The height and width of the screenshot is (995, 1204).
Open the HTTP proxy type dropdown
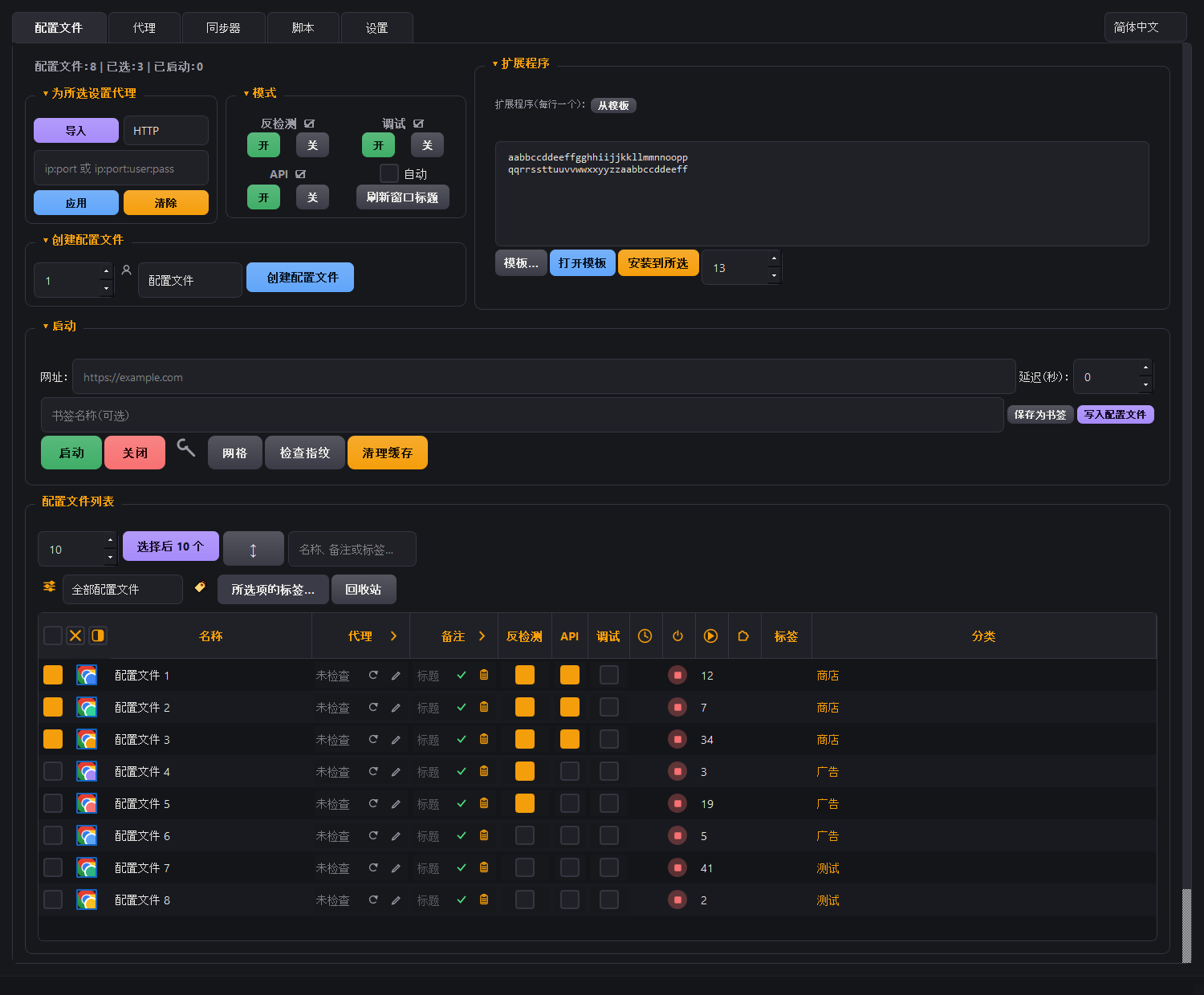click(166, 131)
